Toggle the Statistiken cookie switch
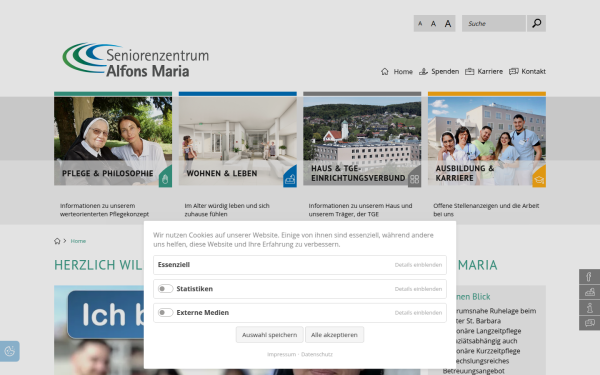This screenshot has height=375, width=600. [x=166, y=289]
